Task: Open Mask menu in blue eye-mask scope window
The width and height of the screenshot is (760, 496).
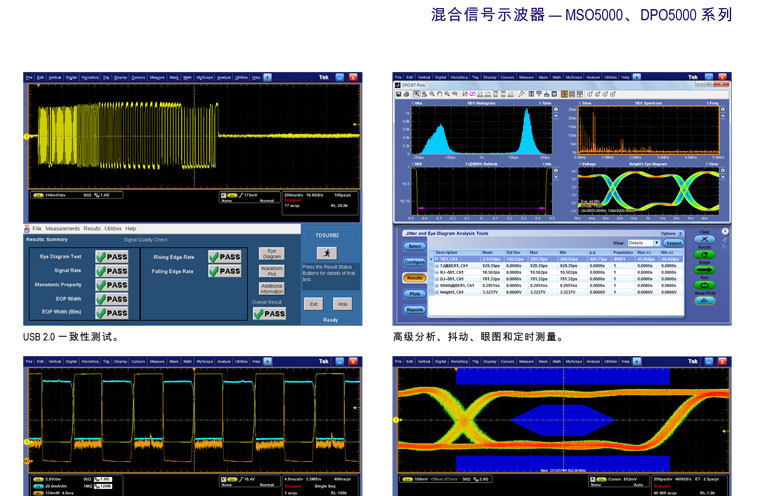Action: tap(543, 361)
